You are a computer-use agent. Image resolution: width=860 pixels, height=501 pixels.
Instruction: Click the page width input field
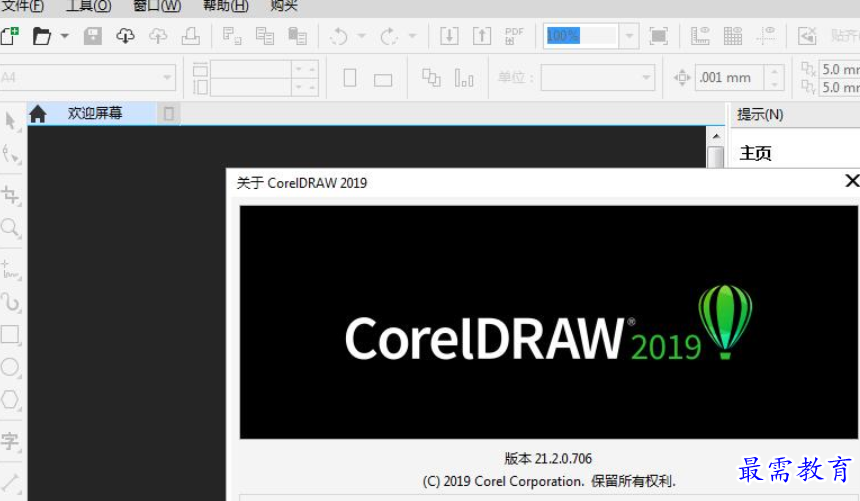[x=251, y=70]
